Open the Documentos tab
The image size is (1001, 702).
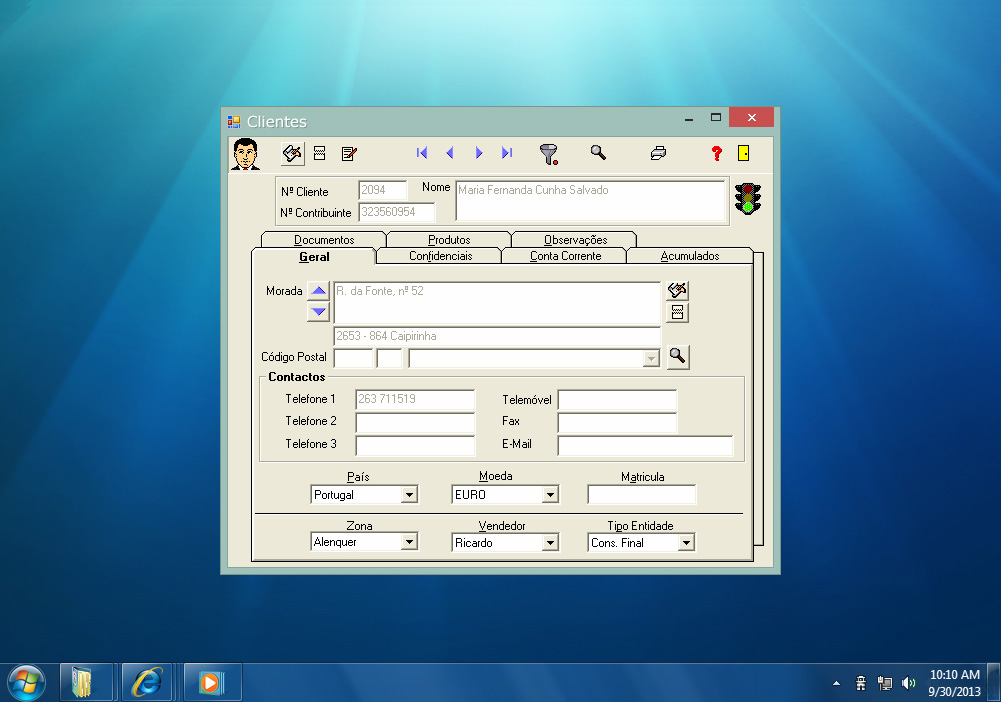[324, 240]
